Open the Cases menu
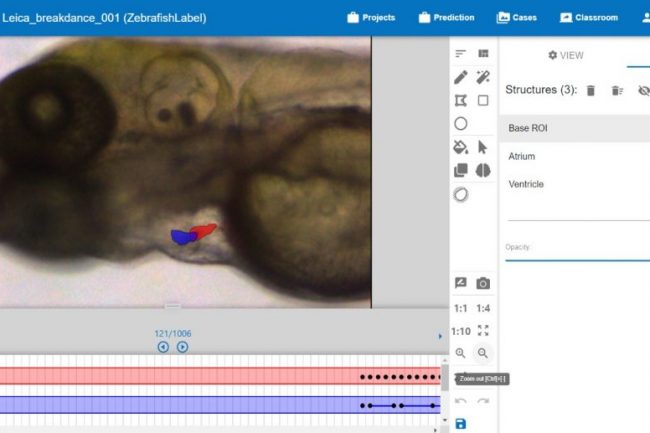Viewport: 650px width, 433px height. [x=517, y=17]
